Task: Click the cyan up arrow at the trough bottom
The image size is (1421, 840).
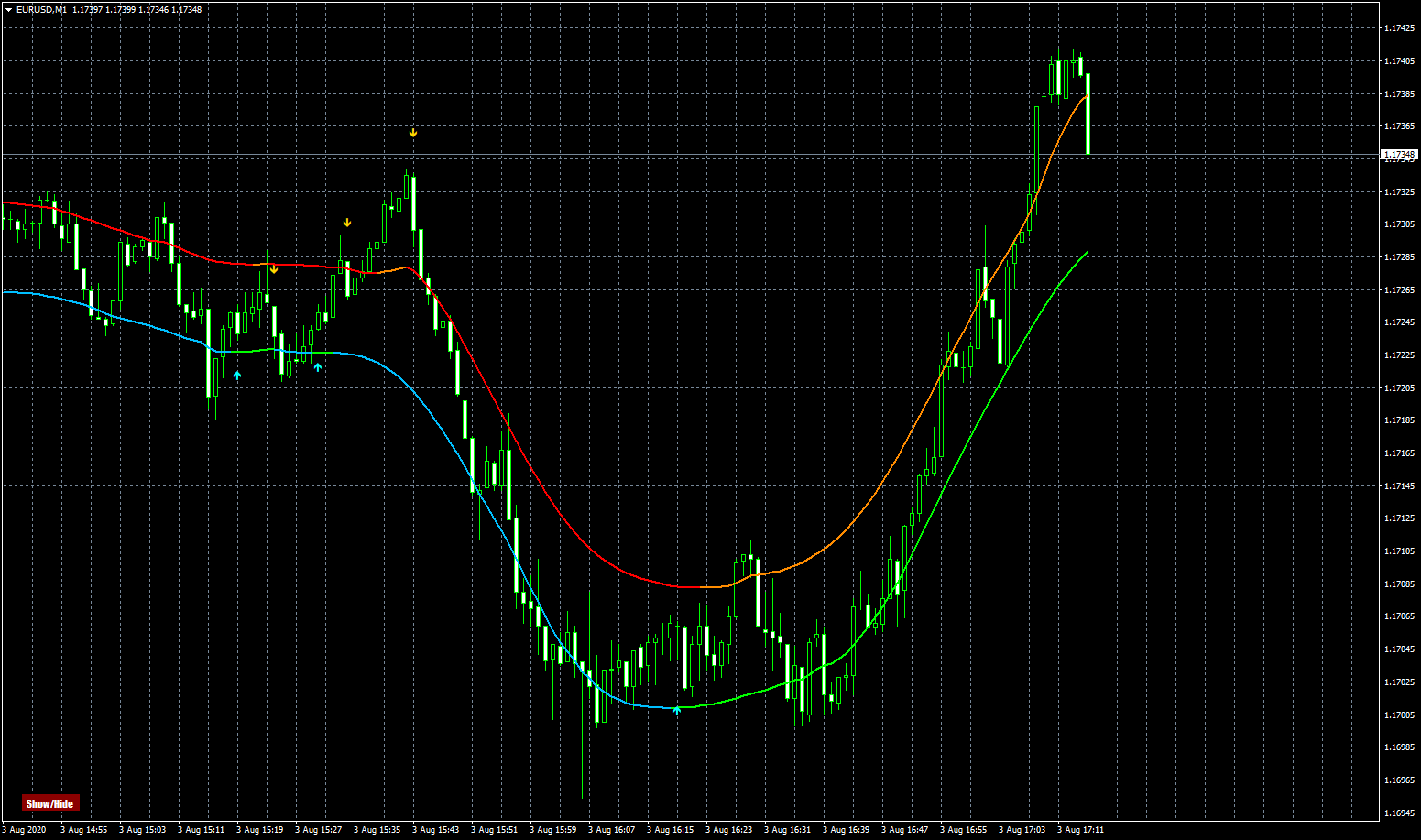Action: pyautogui.click(x=677, y=709)
